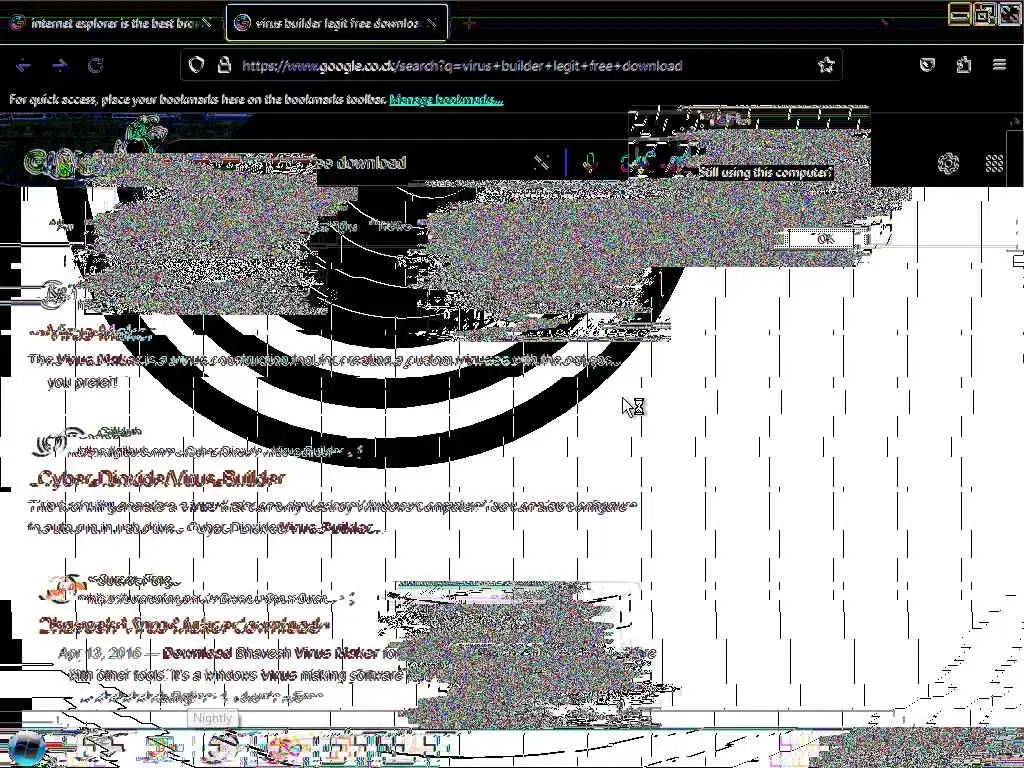Bookmark this page with the star icon
This screenshot has height=768, width=1024.
[x=826, y=65]
